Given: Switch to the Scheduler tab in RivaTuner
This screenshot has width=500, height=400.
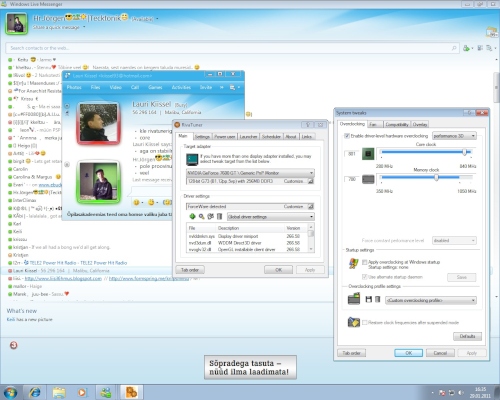Looking at the screenshot, I should point(271,137).
